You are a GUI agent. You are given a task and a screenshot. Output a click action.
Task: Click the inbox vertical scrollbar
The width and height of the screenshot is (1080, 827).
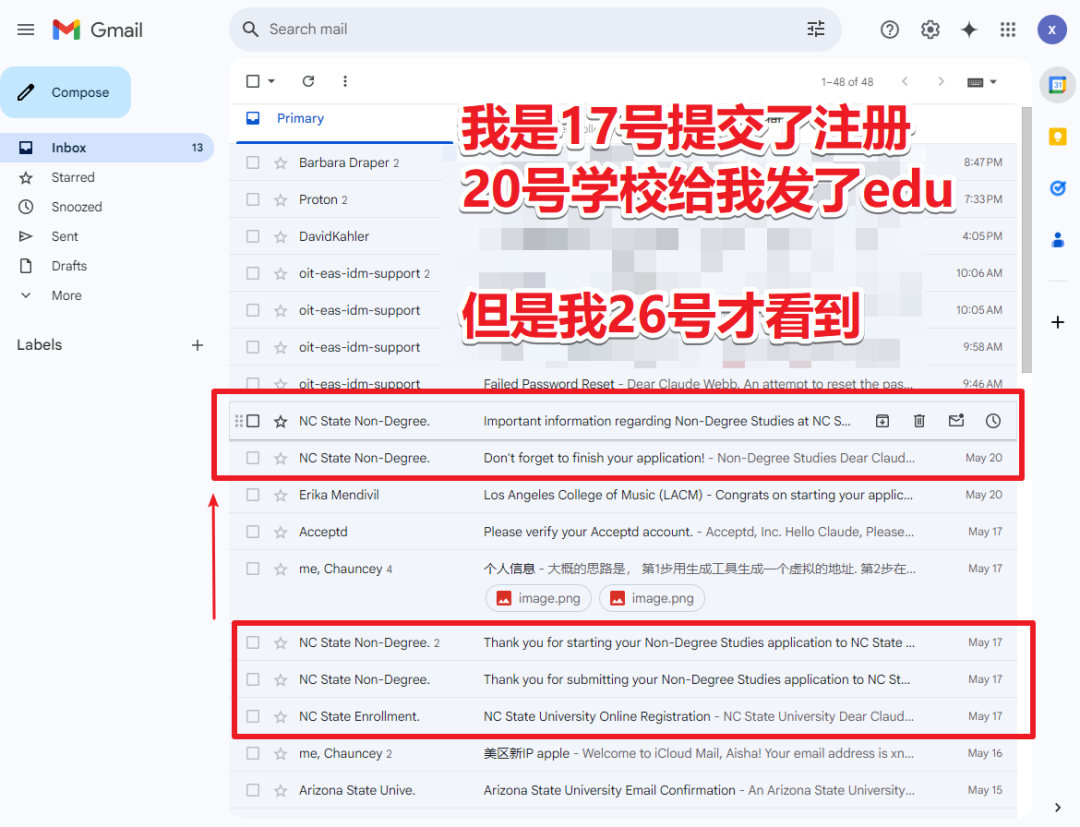click(1026, 240)
